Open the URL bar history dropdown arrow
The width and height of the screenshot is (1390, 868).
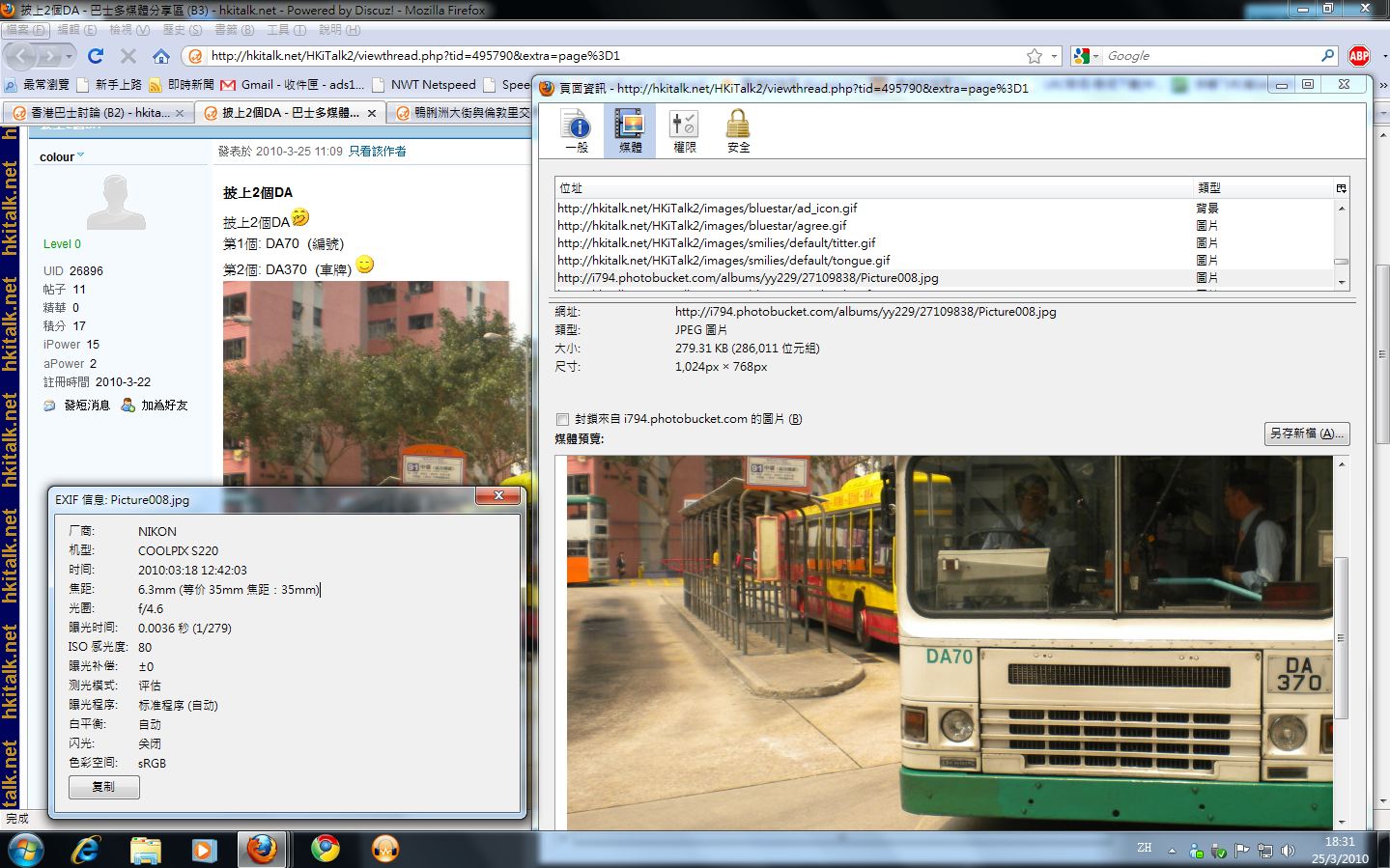click(x=1054, y=56)
